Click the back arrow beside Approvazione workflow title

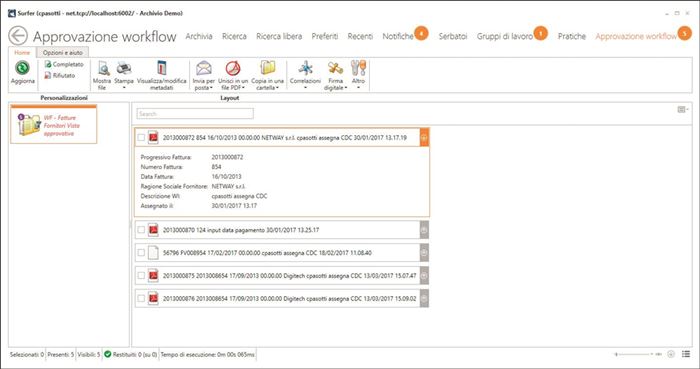pyautogui.click(x=18, y=36)
